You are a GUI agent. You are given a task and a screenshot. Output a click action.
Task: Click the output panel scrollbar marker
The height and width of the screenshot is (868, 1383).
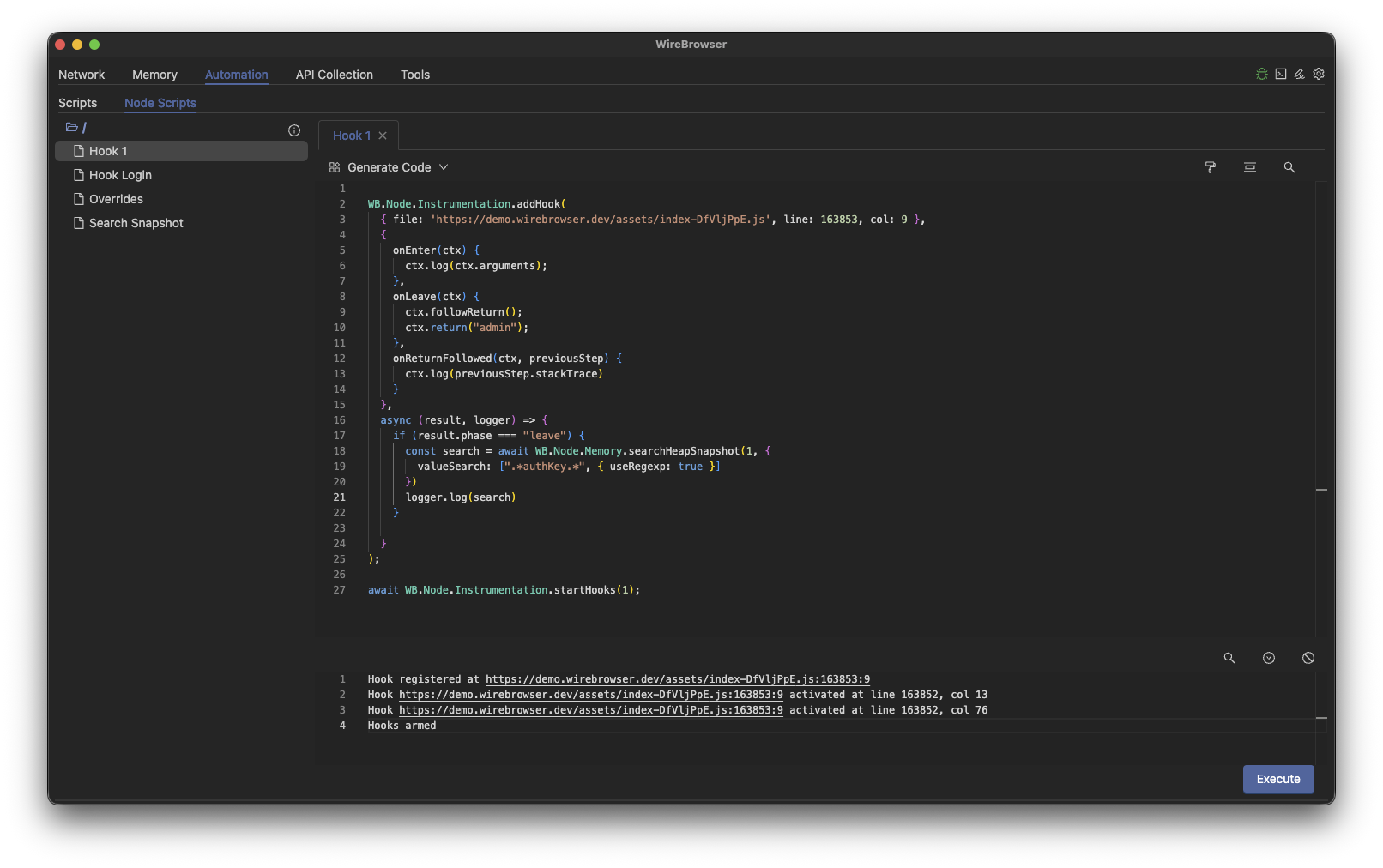pyautogui.click(x=1321, y=718)
